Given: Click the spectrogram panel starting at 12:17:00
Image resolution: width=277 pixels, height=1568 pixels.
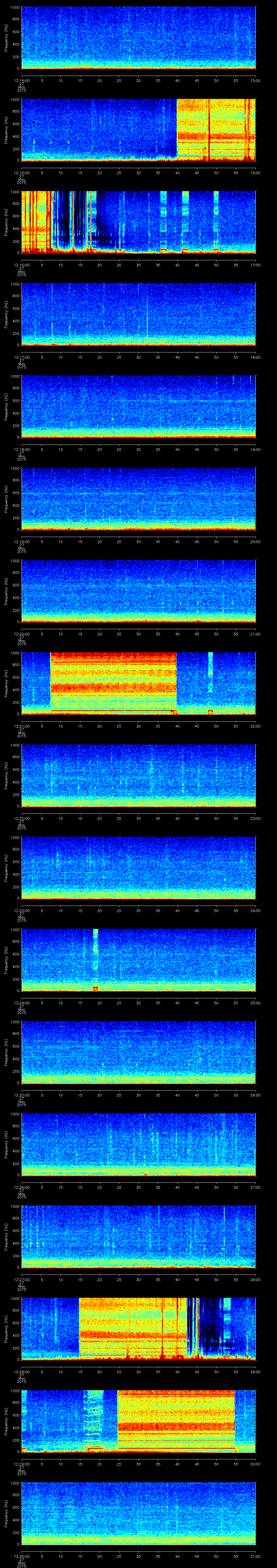Looking at the screenshot, I should [139, 315].
